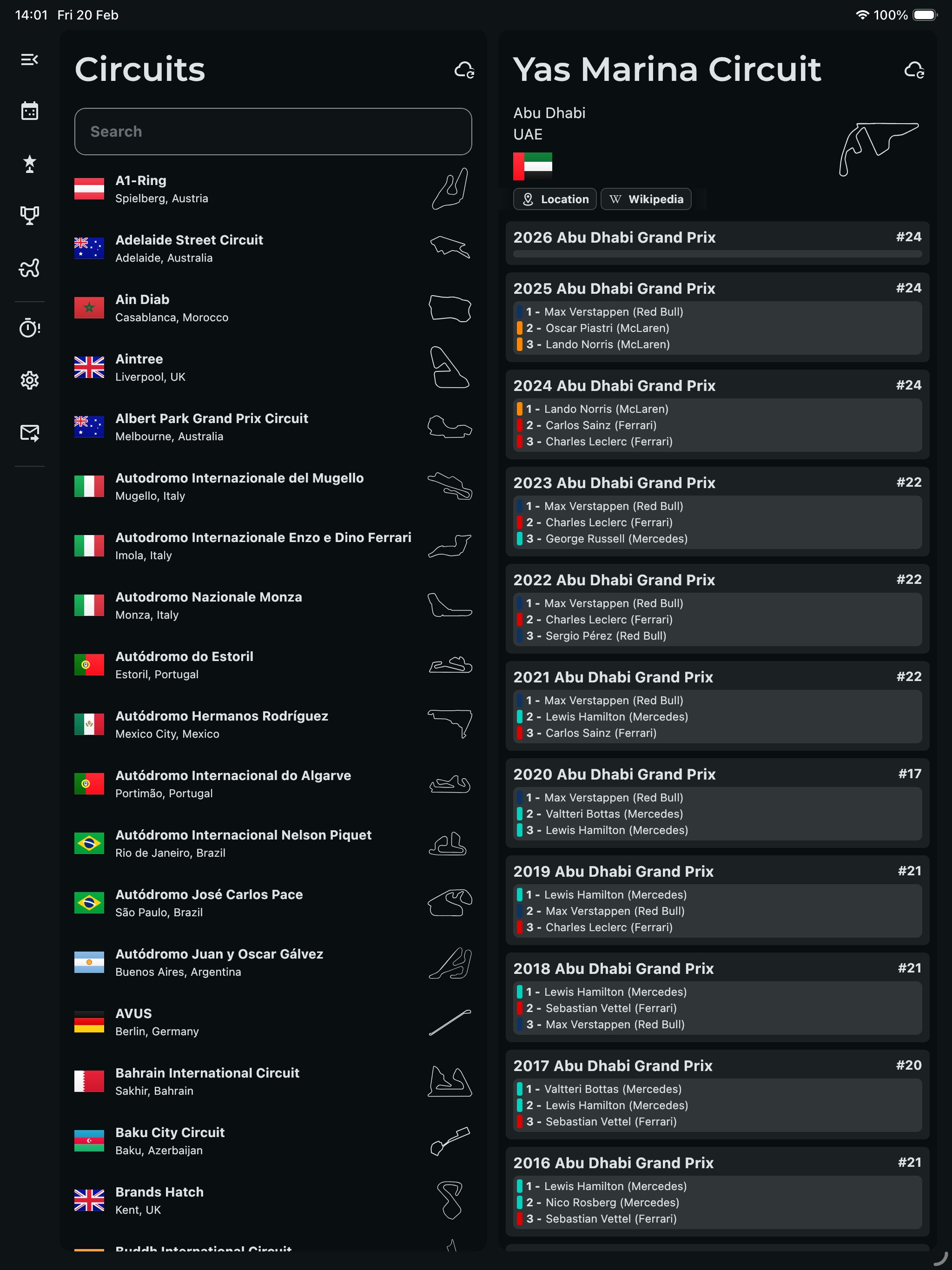Screen dimensions: 952x1270
Task: Refresh the Circuits list via cloud icon
Action: click(464, 70)
